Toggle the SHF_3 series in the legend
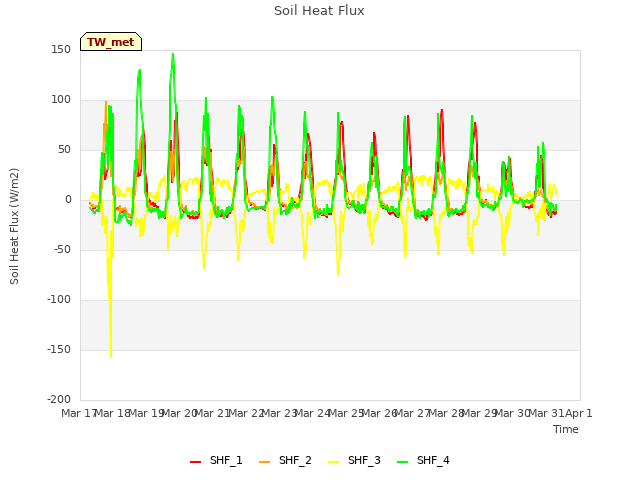The height and width of the screenshot is (480, 640). 354,460
